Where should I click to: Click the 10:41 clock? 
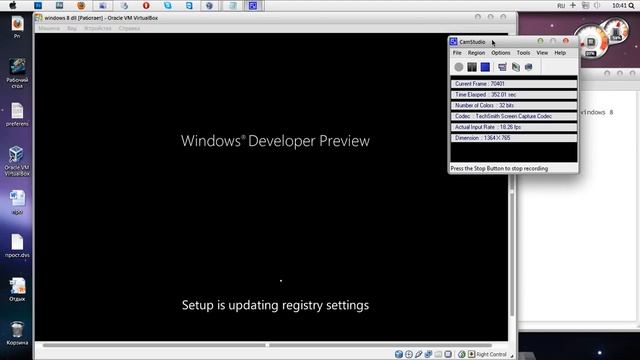(x=619, y=5)
